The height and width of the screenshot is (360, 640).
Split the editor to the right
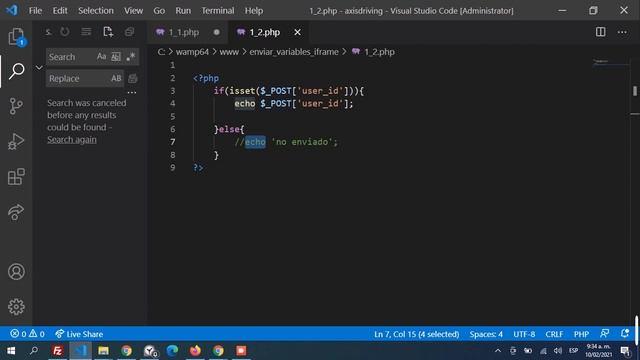pyautogui.click(x=600, y=32)
